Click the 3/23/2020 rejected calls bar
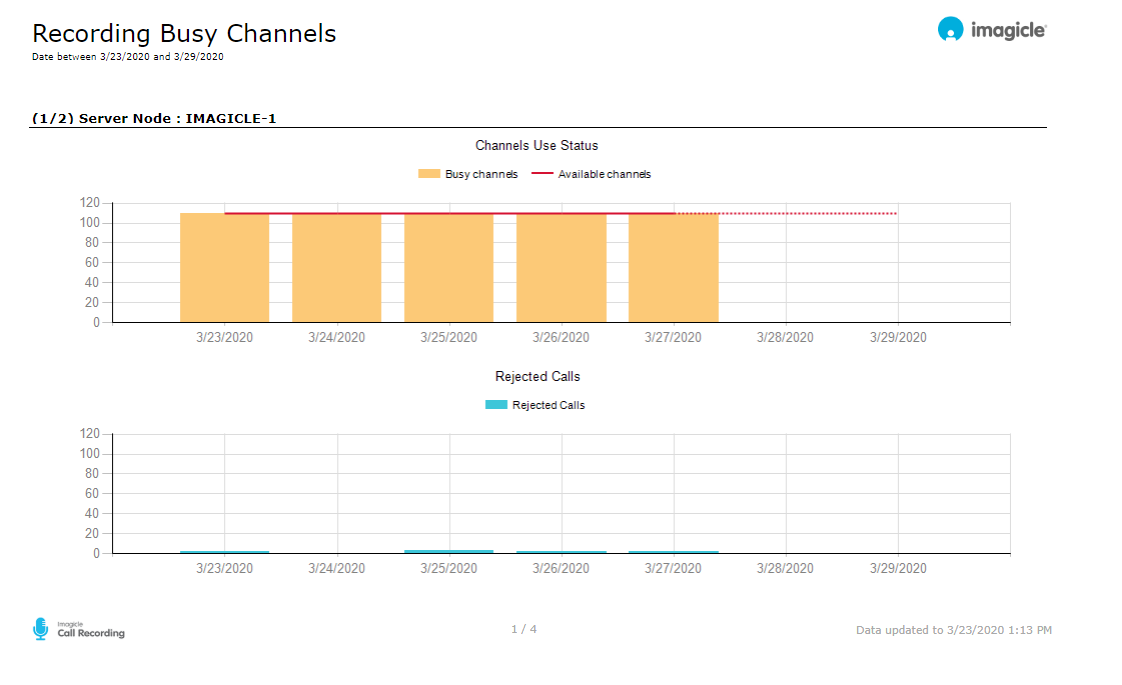This screenshot has width=1122, height=685. [224, 552]
